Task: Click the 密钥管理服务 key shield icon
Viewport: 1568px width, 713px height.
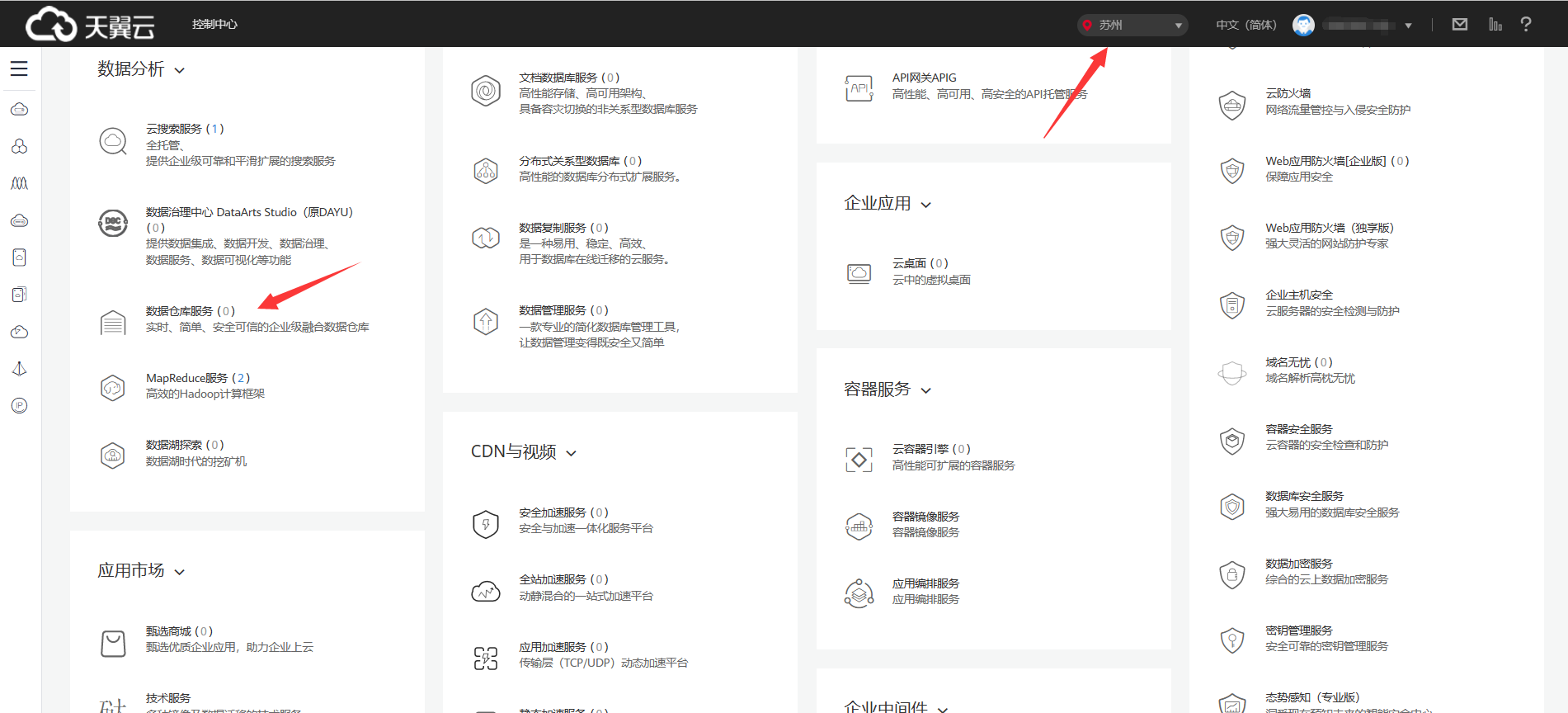Action: click(1232, 640)
